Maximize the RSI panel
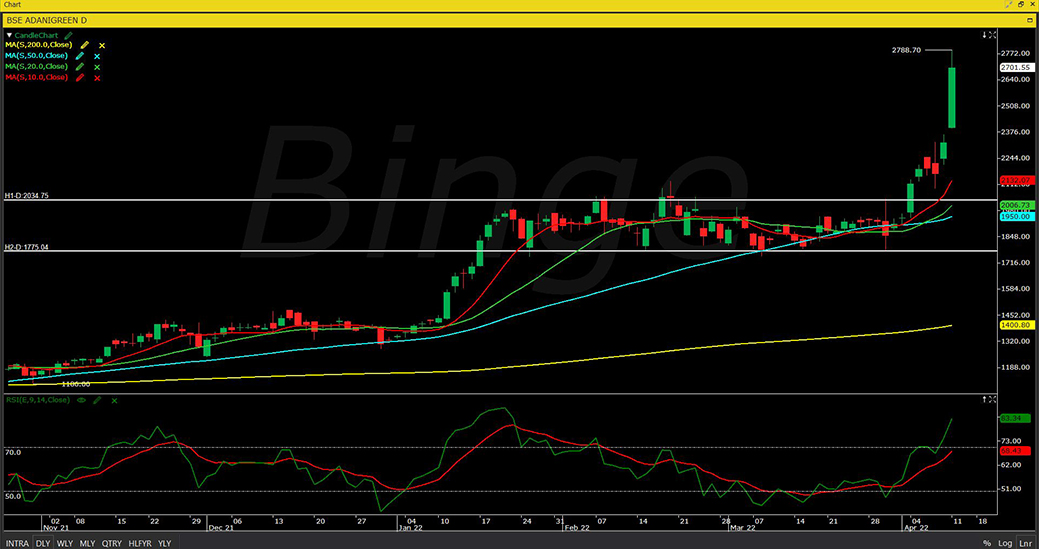This screenshot has height=549, width=1039. 993,399
